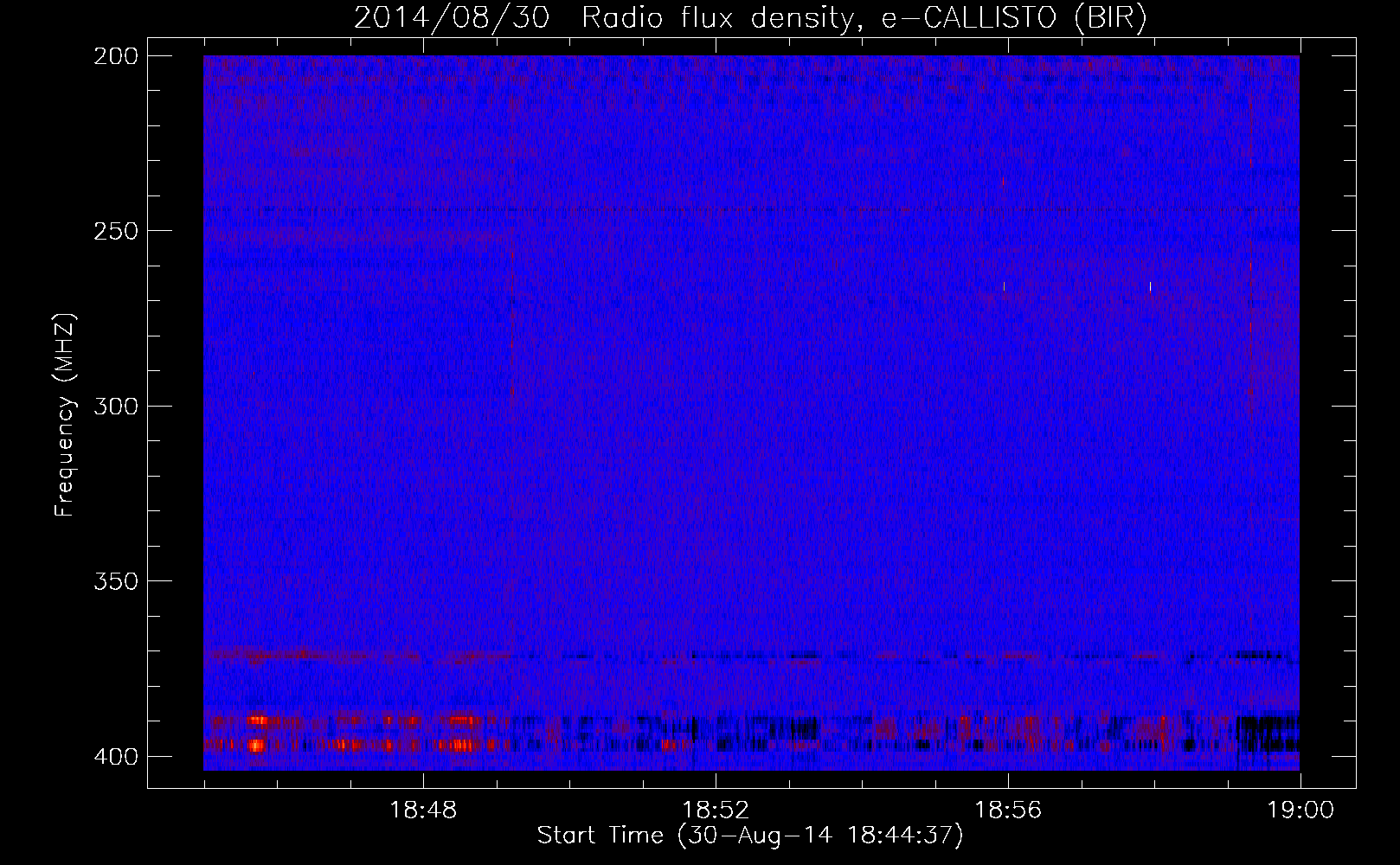Click the 300 frequency tick label
The image size is (1400, 865).
(x=115, y=406)
